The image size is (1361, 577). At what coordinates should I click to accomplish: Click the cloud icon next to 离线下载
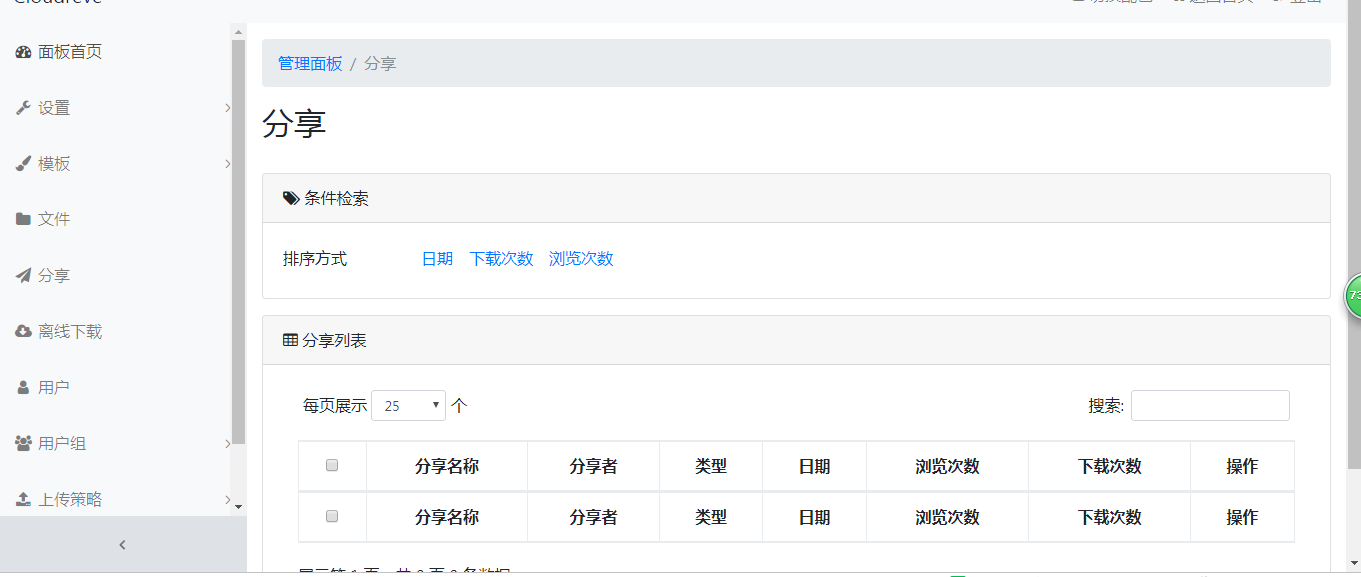pyautogui.click(x=22, y=331)
